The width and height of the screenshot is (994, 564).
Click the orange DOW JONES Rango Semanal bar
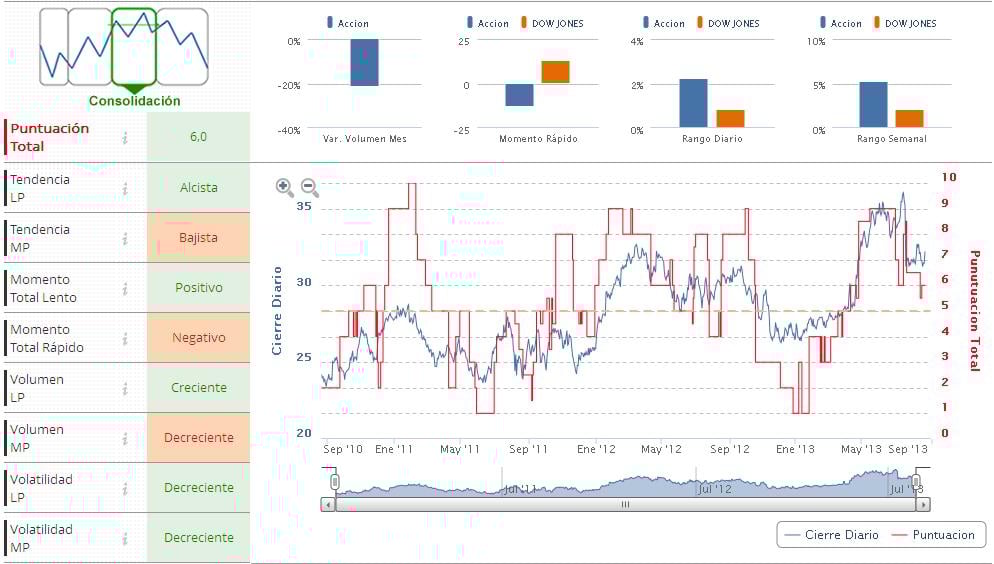point(910,119)
